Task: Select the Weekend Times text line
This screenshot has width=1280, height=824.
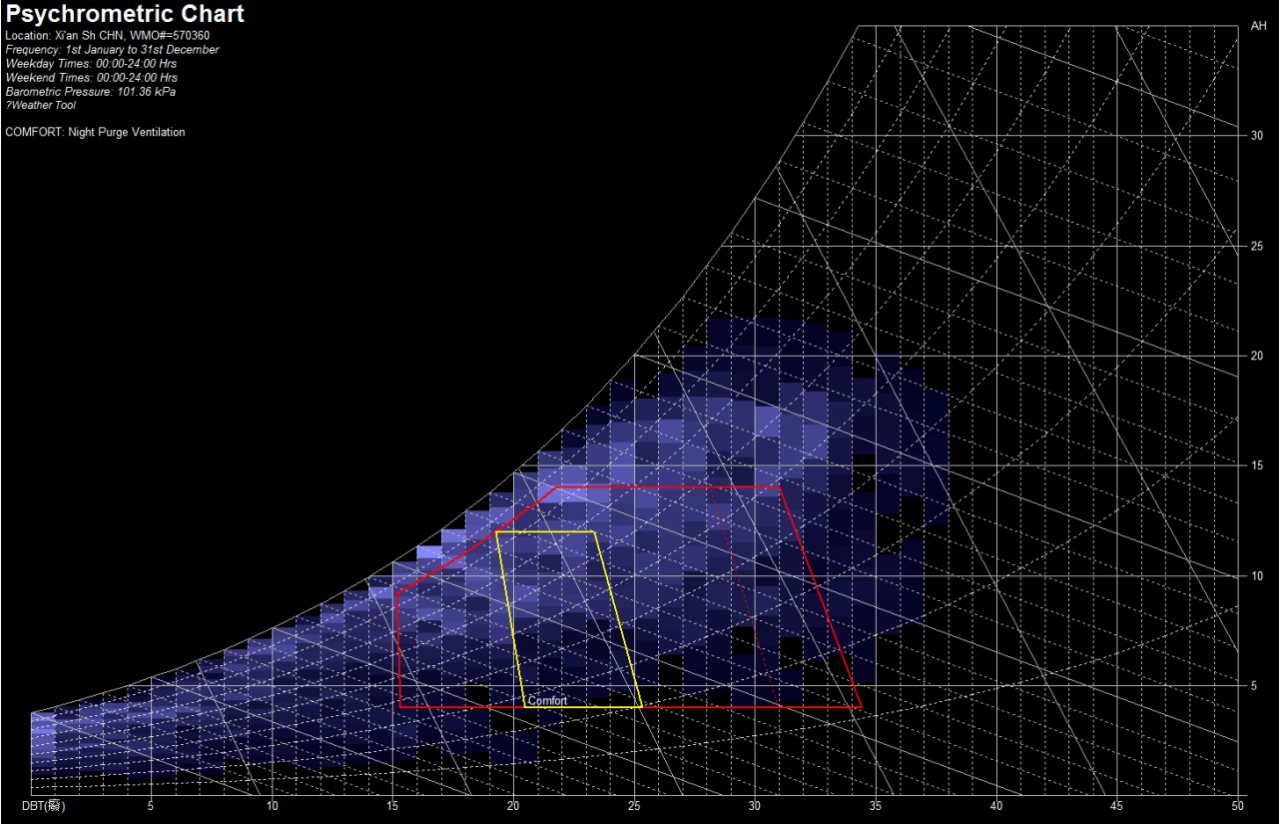Action: tap(91, 78)
